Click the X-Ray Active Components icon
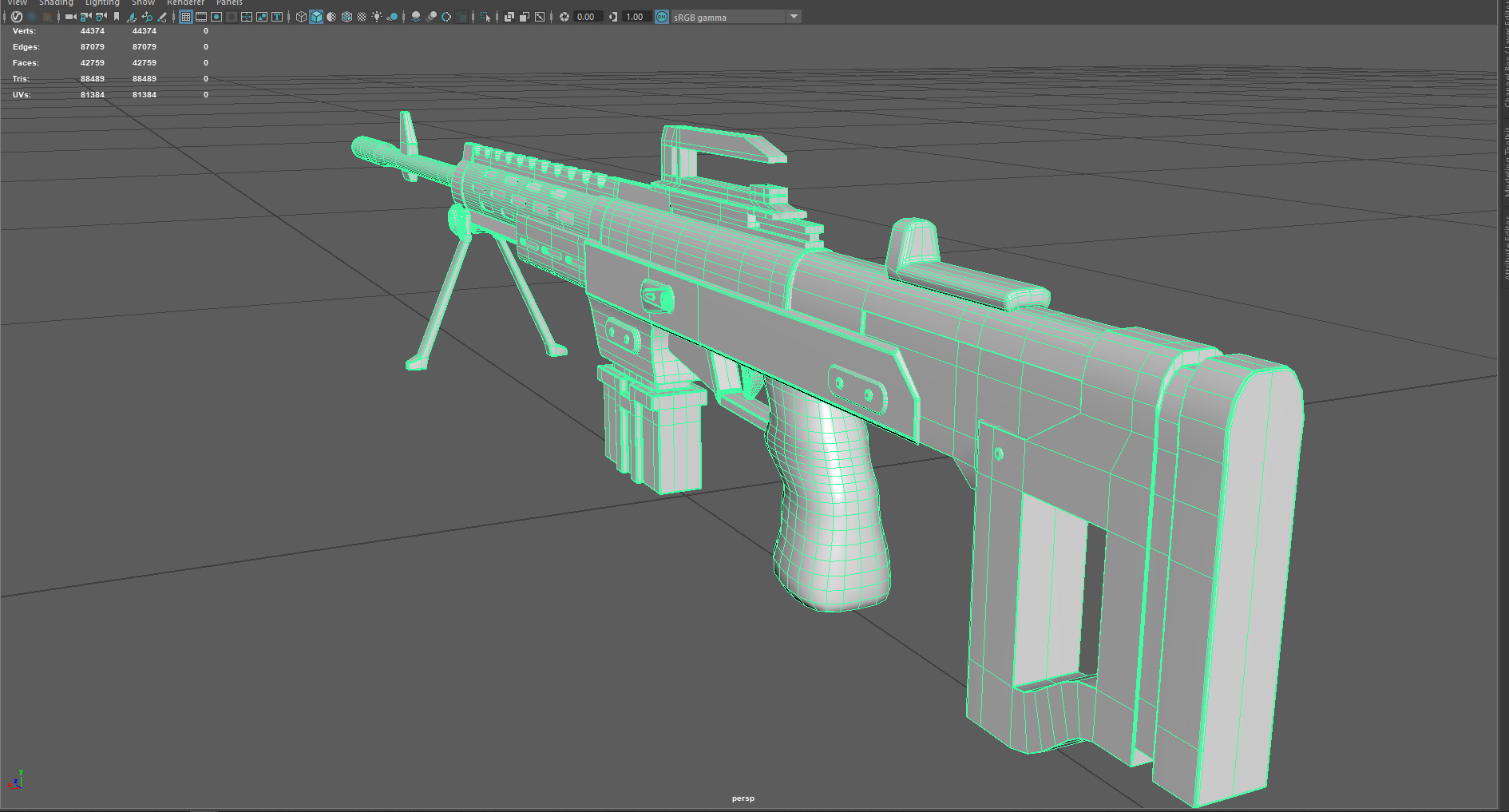Viewport: 1509px width, 812px height. [x=525, y=17]
